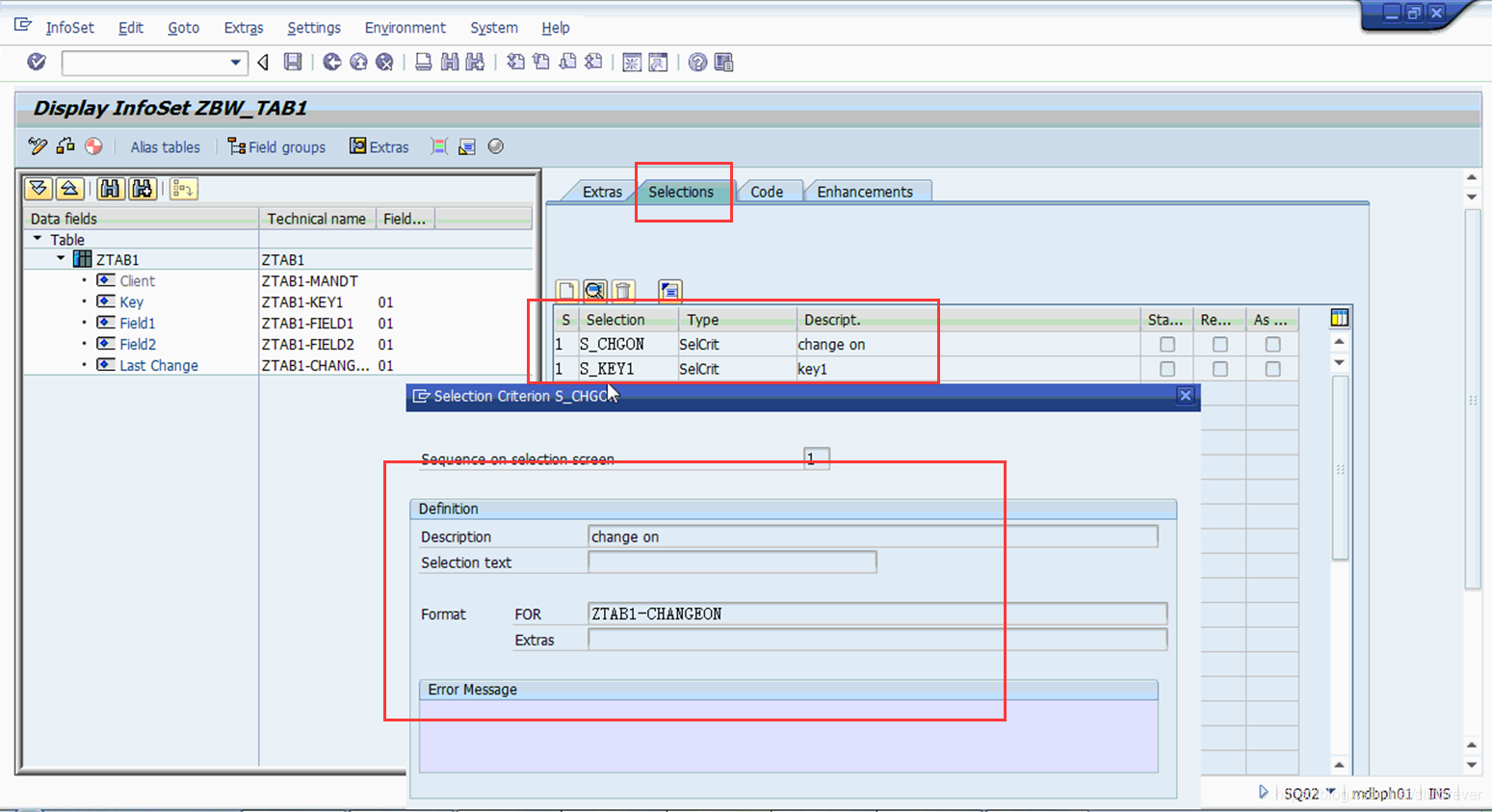
Task: Switch to the Extras tab
Action: point(602,192)
